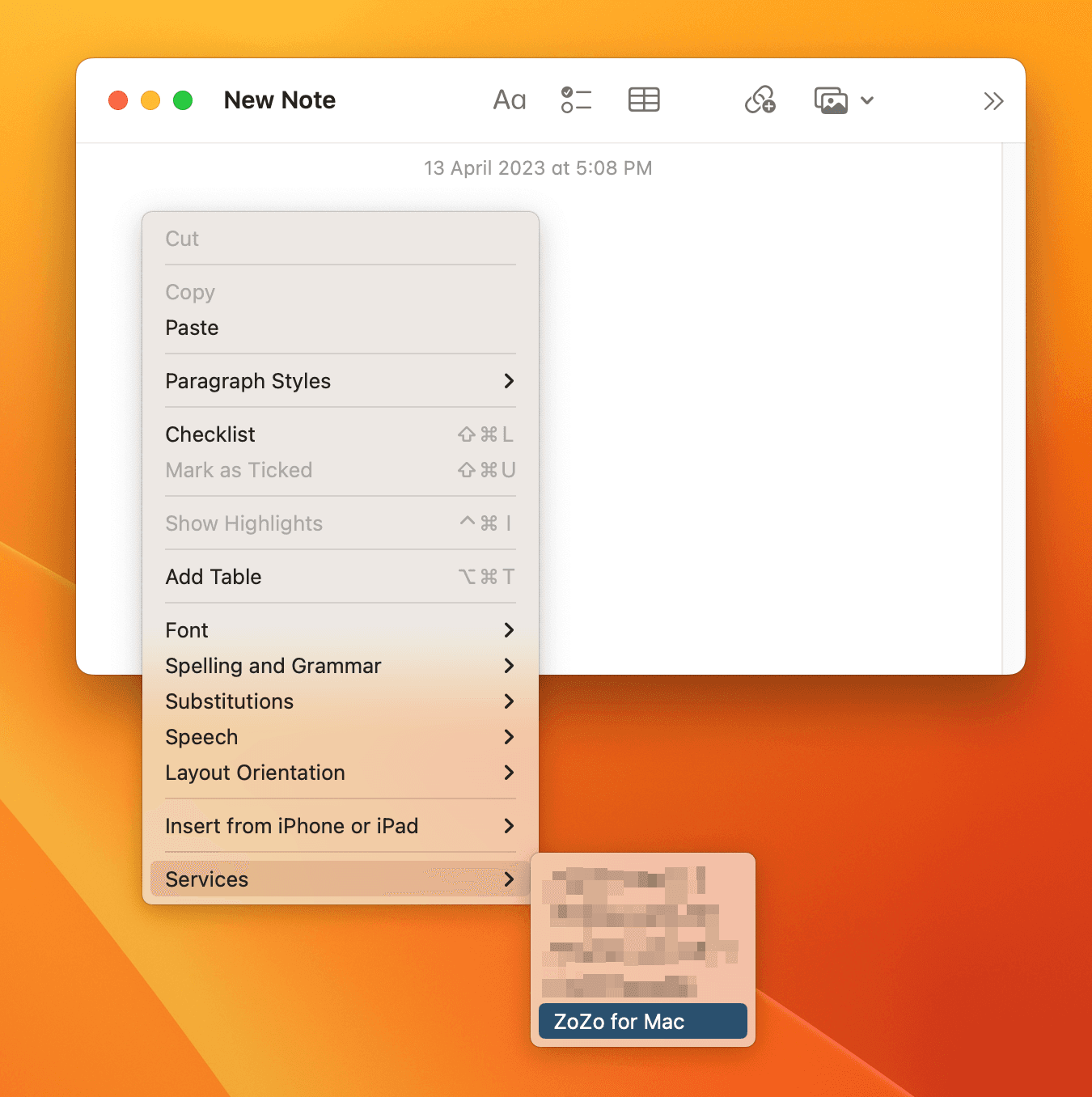Viewport: 1092px width, 1097px height.
Task: Expand the Font submenu
Action: [x=341, y=630]
